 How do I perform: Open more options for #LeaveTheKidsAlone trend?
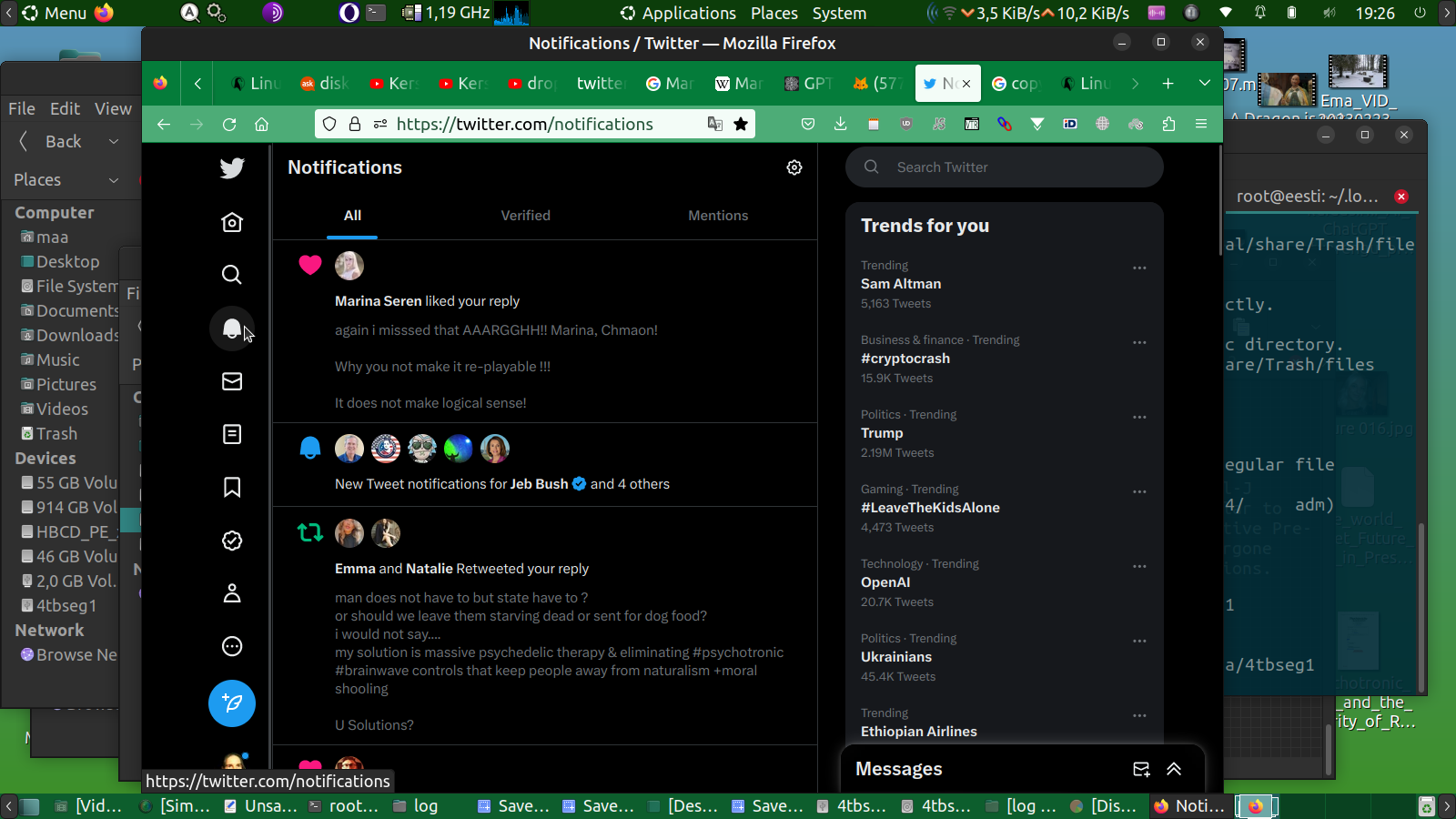1139,491
